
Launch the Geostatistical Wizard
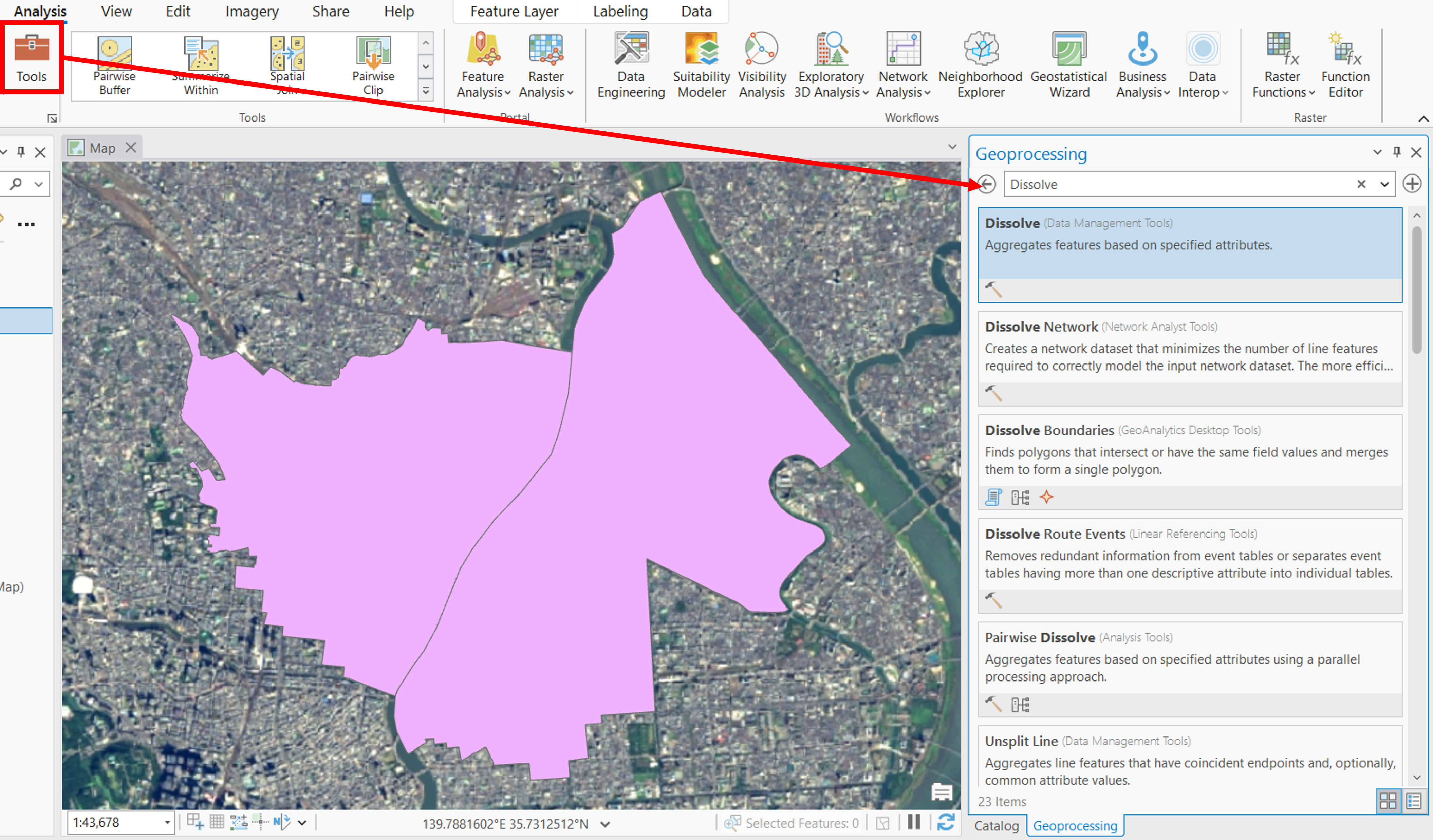click(1069, 66)
